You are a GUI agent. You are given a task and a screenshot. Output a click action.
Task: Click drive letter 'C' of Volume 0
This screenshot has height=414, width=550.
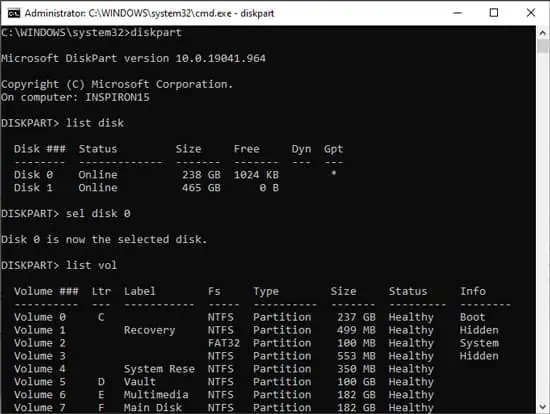pyautogui.click(x=101, y=317)
